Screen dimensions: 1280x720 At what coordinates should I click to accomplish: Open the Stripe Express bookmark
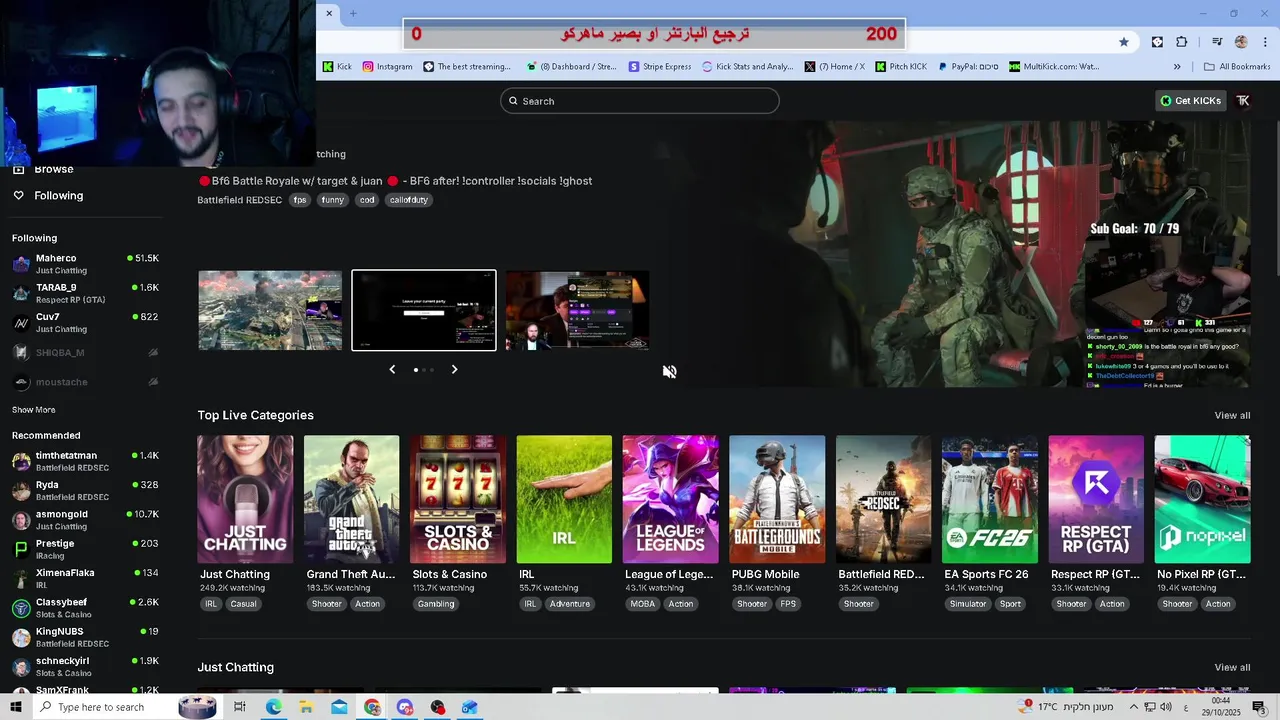pos(660,67)
